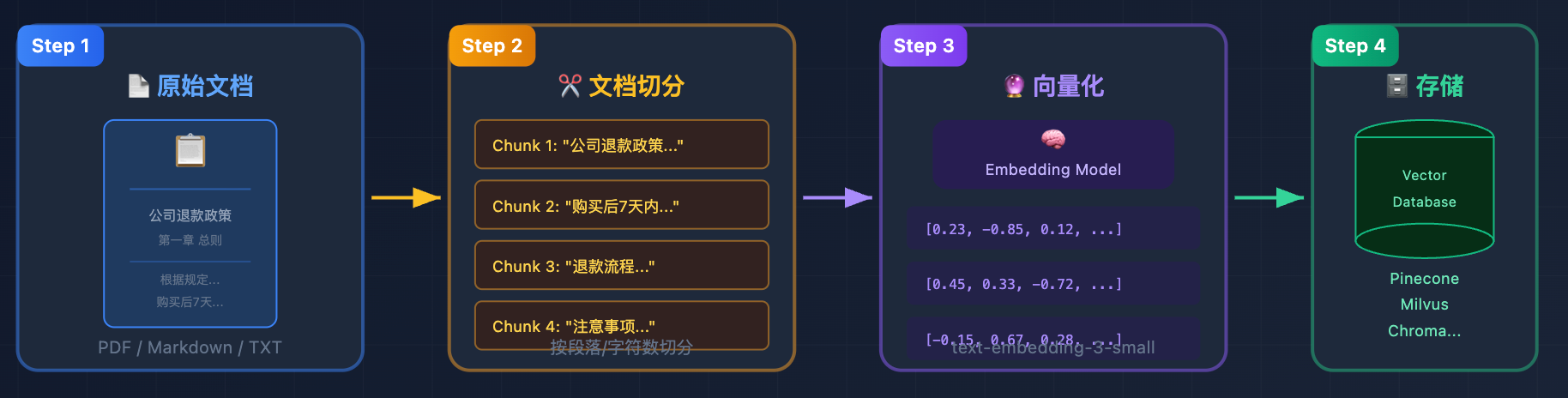Image resolution: width=1568 pixels, height=398 pixels.
Task: Click the Embedding Model box
Action: tap(1053, 155)
